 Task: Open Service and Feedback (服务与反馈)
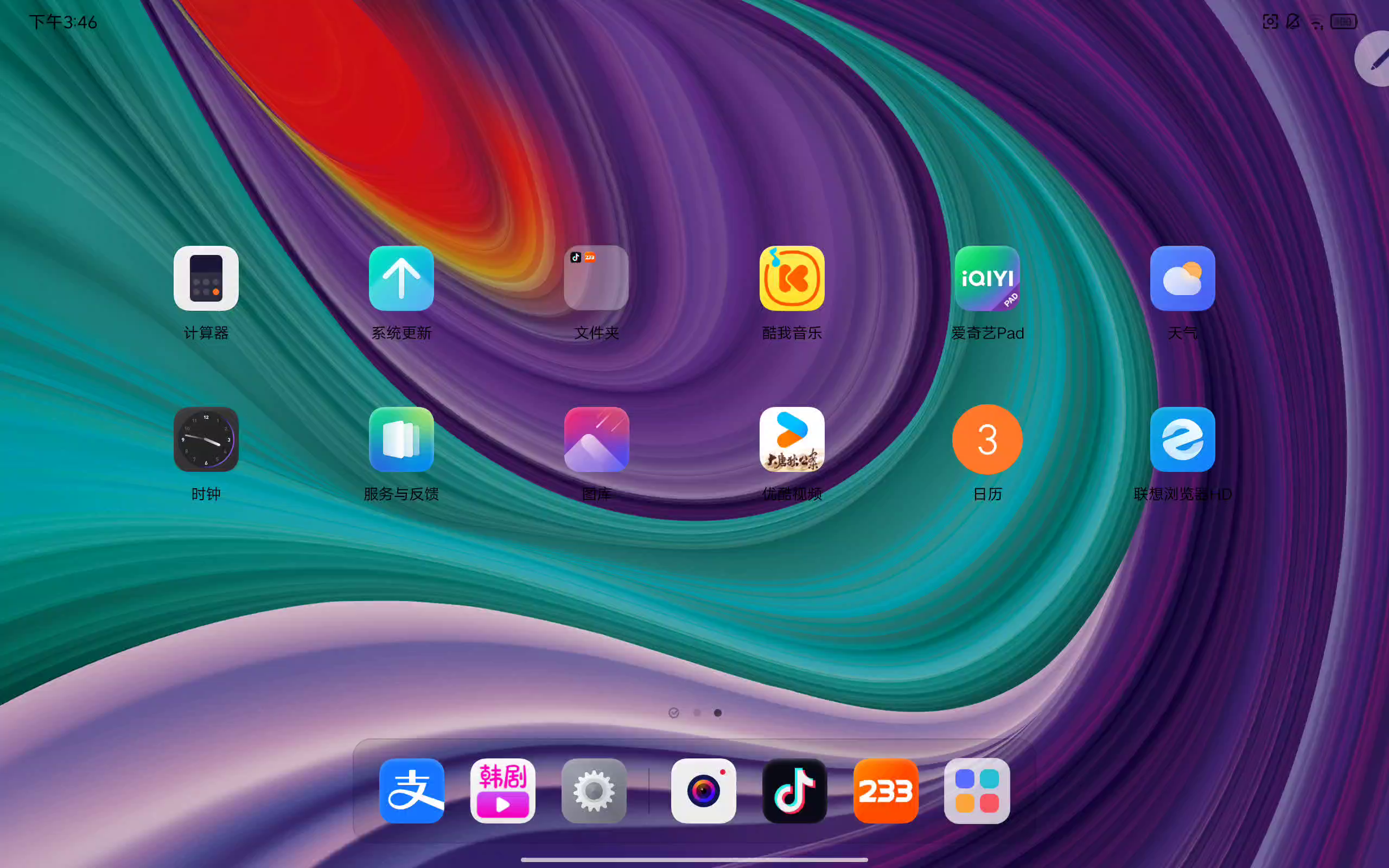pyautogui.click(x=401, y=439)
